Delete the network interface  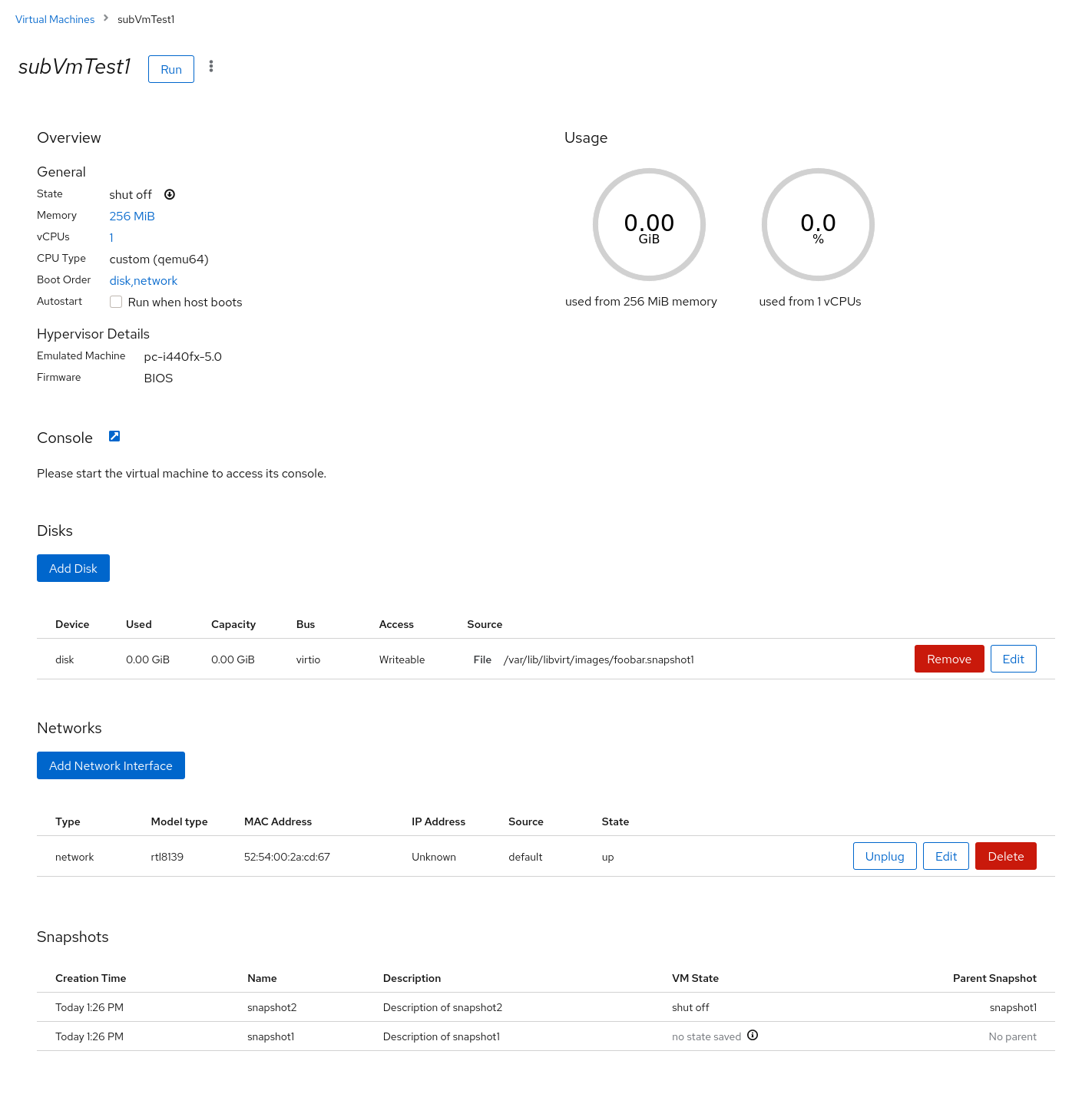(1005, 856)
